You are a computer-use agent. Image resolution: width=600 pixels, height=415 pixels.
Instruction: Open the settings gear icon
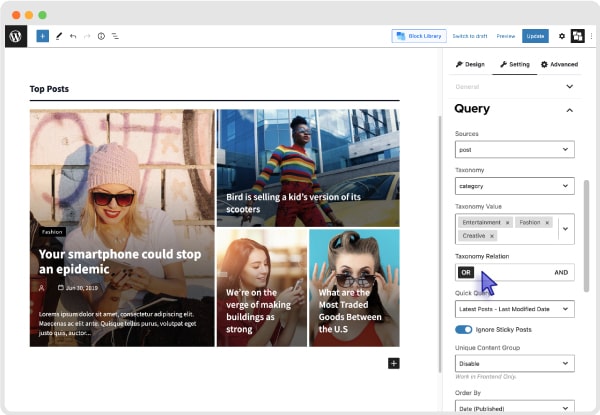click(561, 36)
